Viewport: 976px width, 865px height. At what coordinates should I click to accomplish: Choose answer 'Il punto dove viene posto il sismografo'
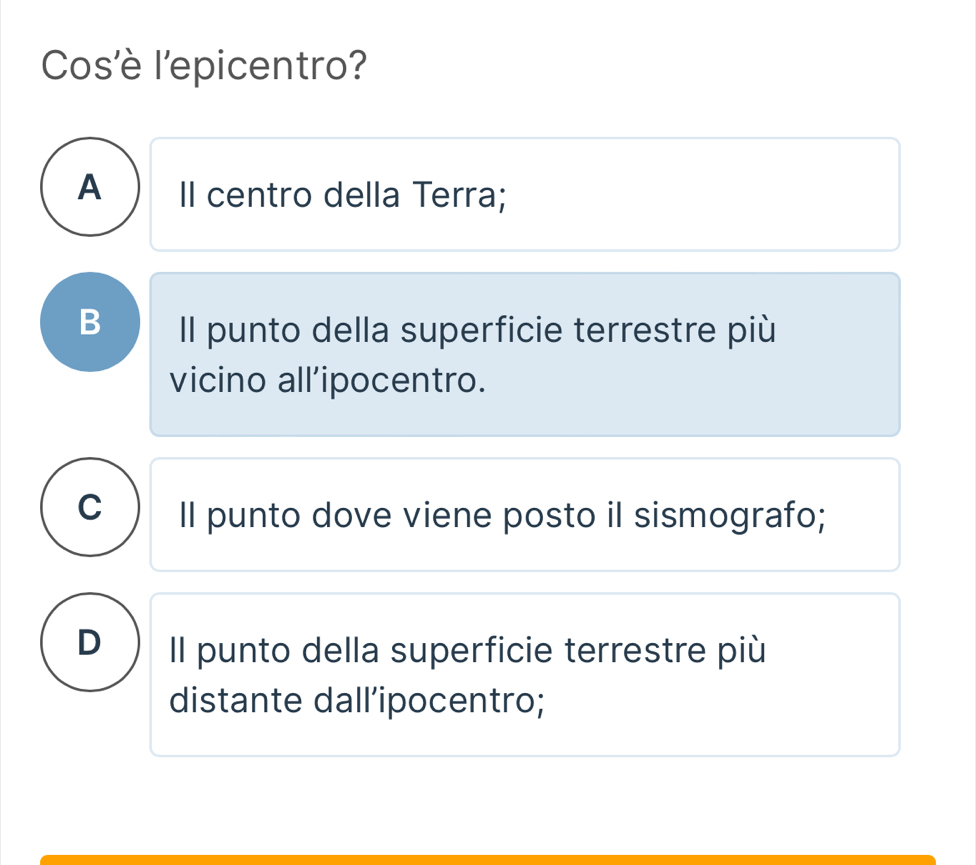click(525, 515)
